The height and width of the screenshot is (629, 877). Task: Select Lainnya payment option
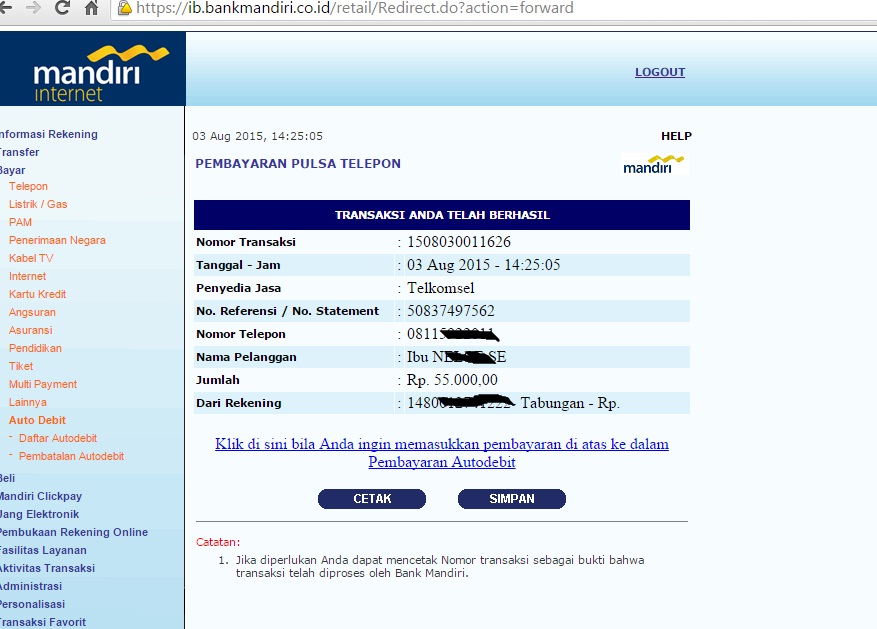pos(27,402)
